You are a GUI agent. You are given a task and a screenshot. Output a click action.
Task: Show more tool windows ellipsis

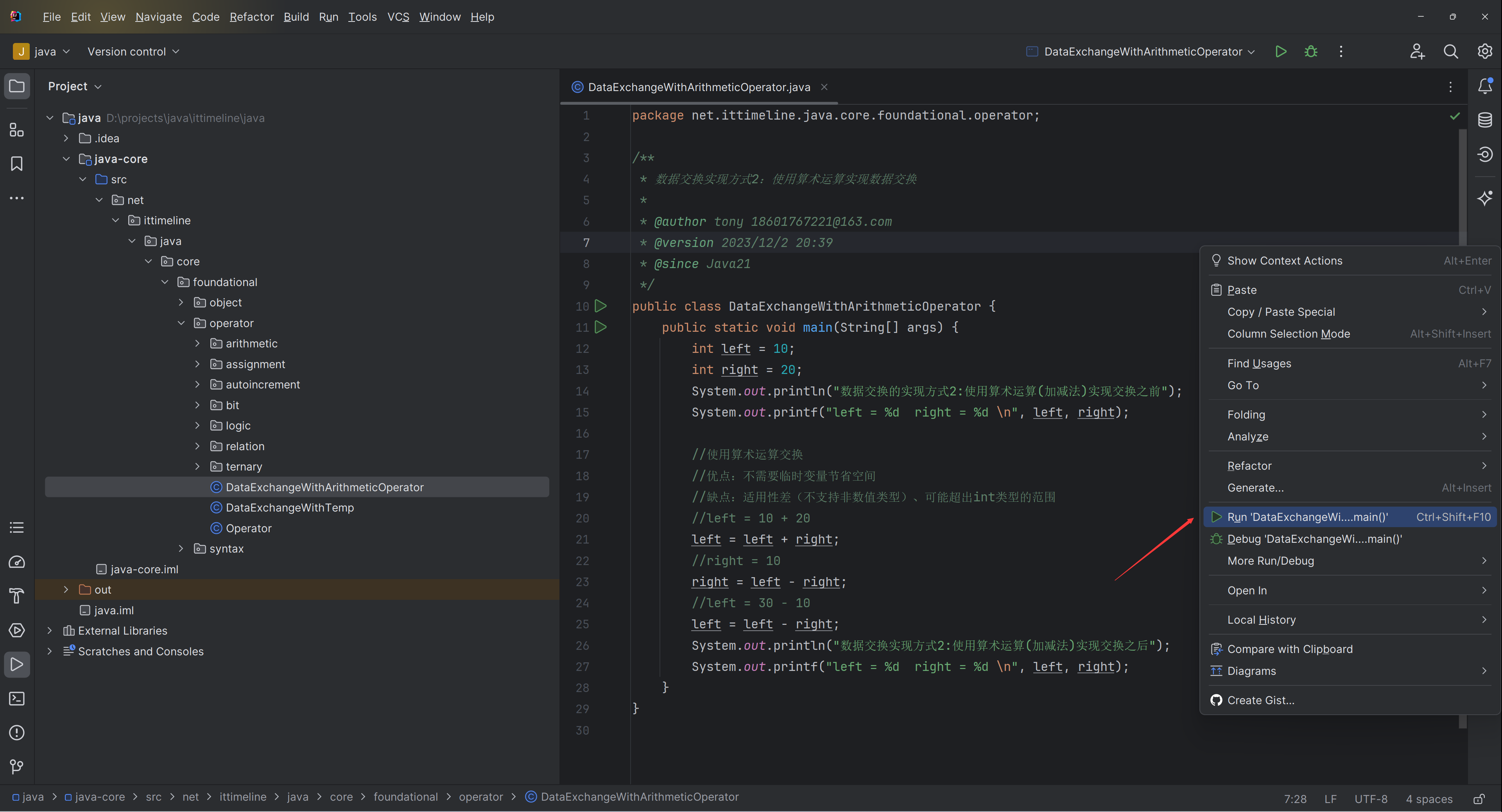17,198
